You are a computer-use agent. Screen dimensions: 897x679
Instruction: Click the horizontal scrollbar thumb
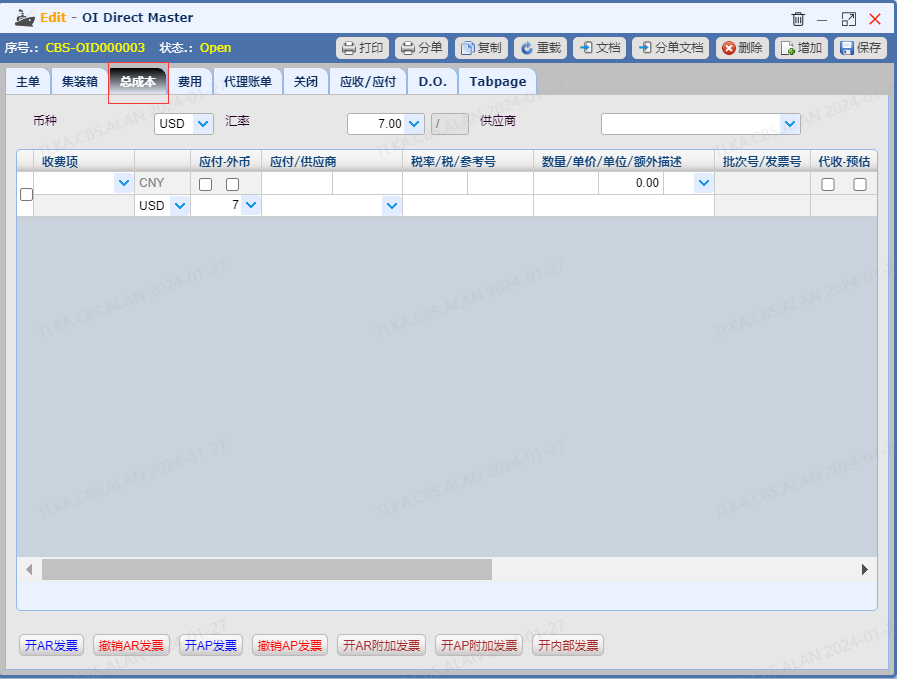pos(267,569)
